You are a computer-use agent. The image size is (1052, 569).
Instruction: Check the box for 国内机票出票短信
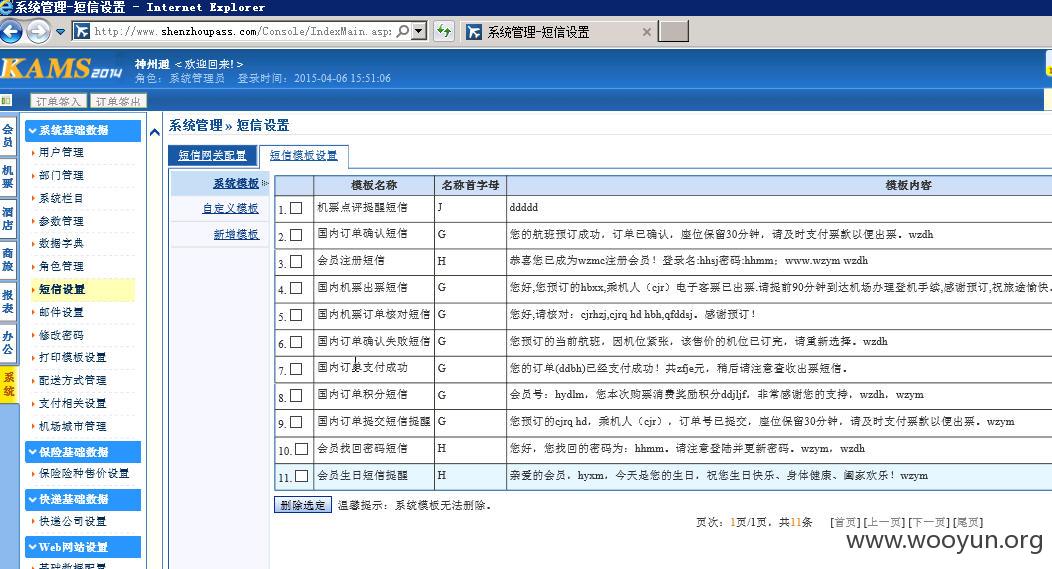(x=296, y=289)
